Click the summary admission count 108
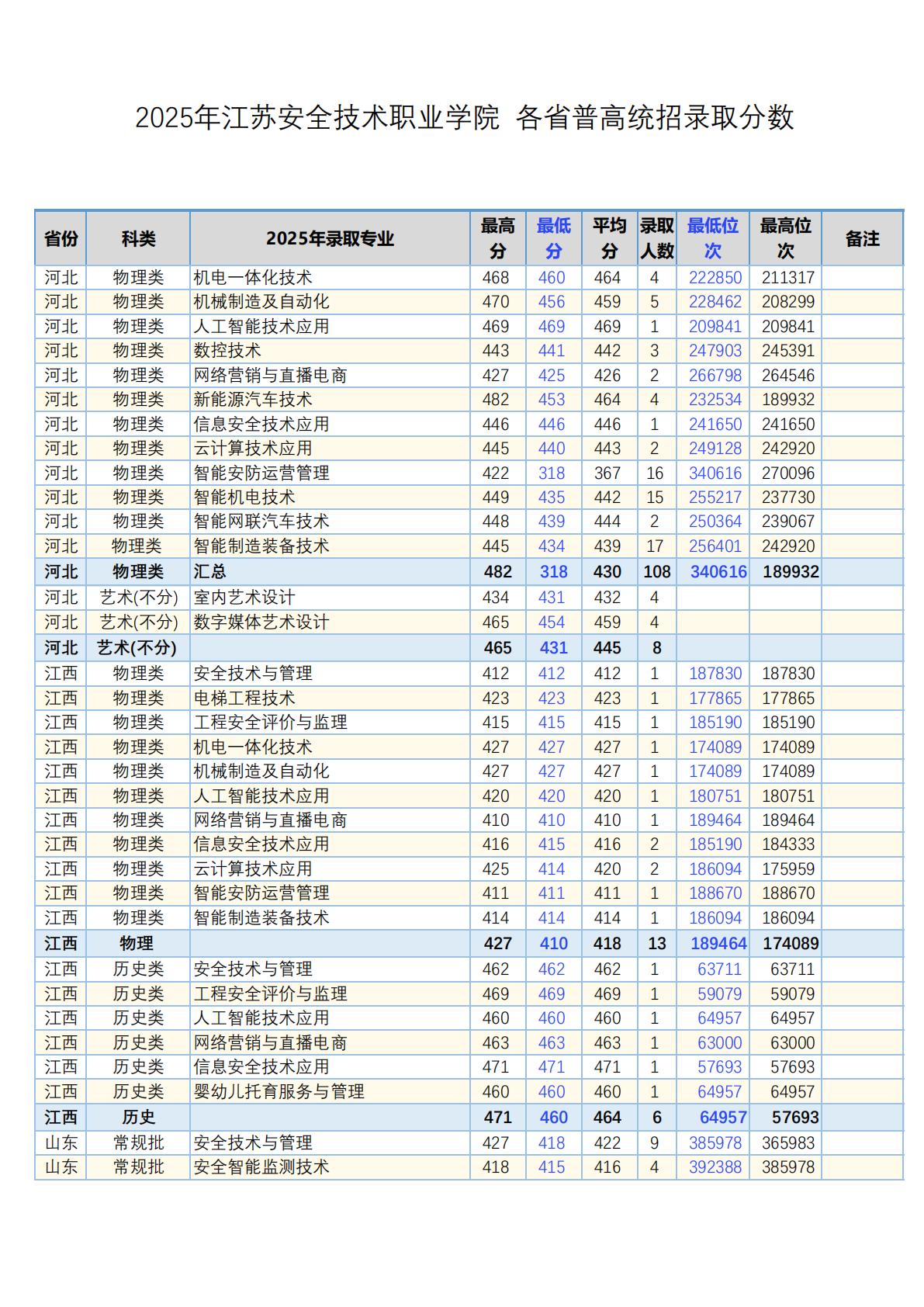The width and height of the screenshot is (924, 1307). pos(656,572)
